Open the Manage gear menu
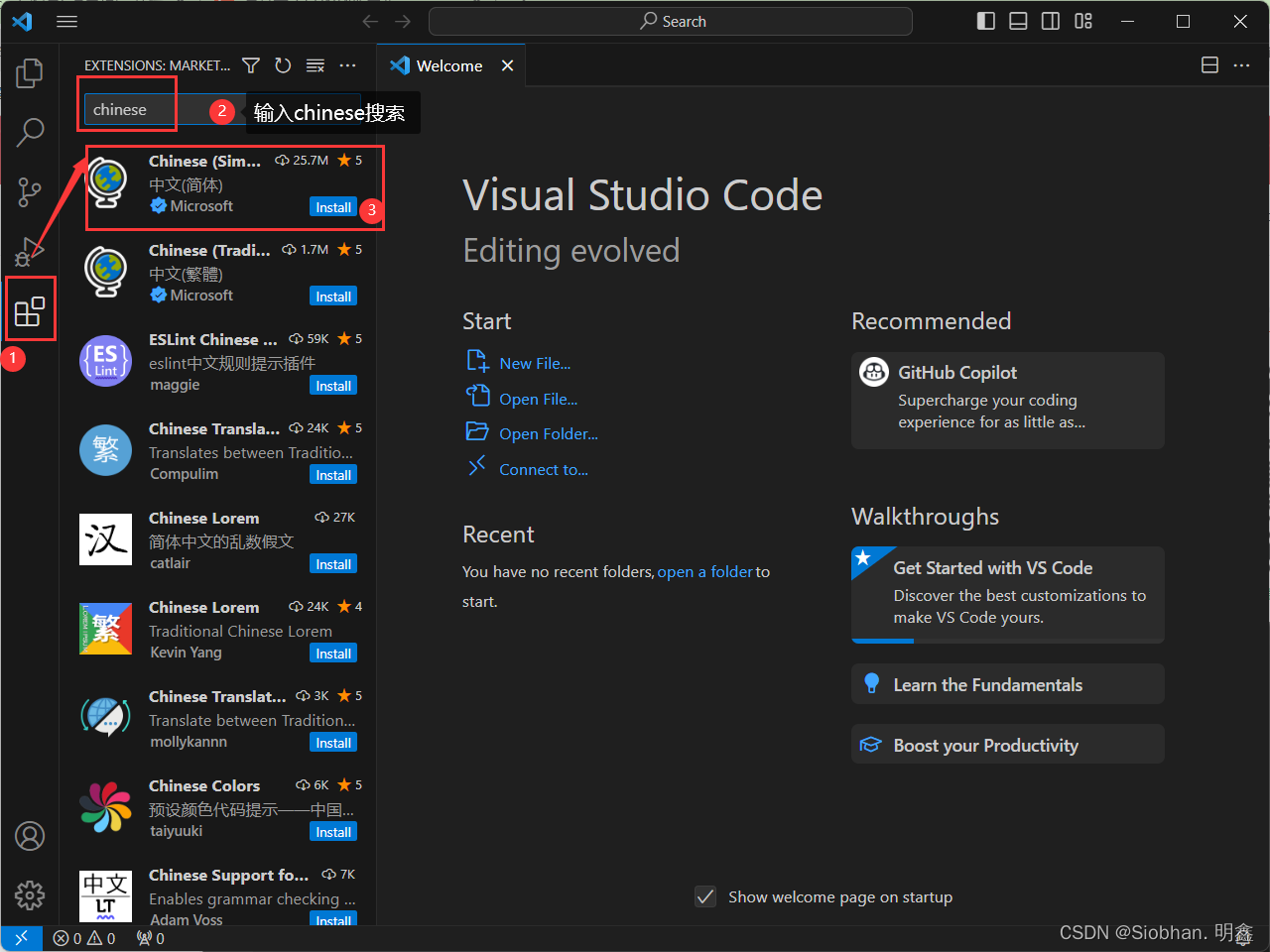Image resolution: width=1270 pixels, height=952 pixels. 30,894
